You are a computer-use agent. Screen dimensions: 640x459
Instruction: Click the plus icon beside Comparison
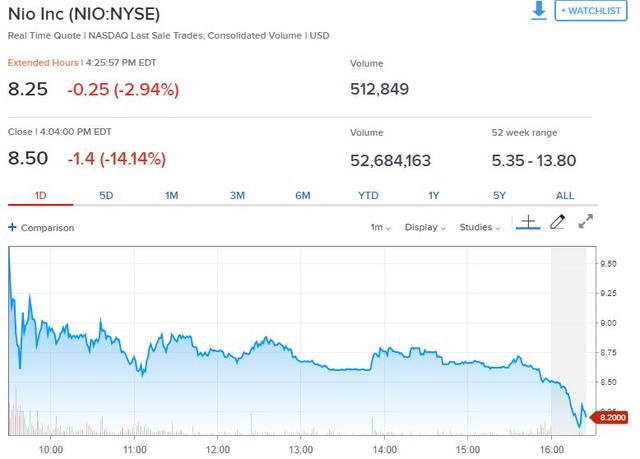13,227
